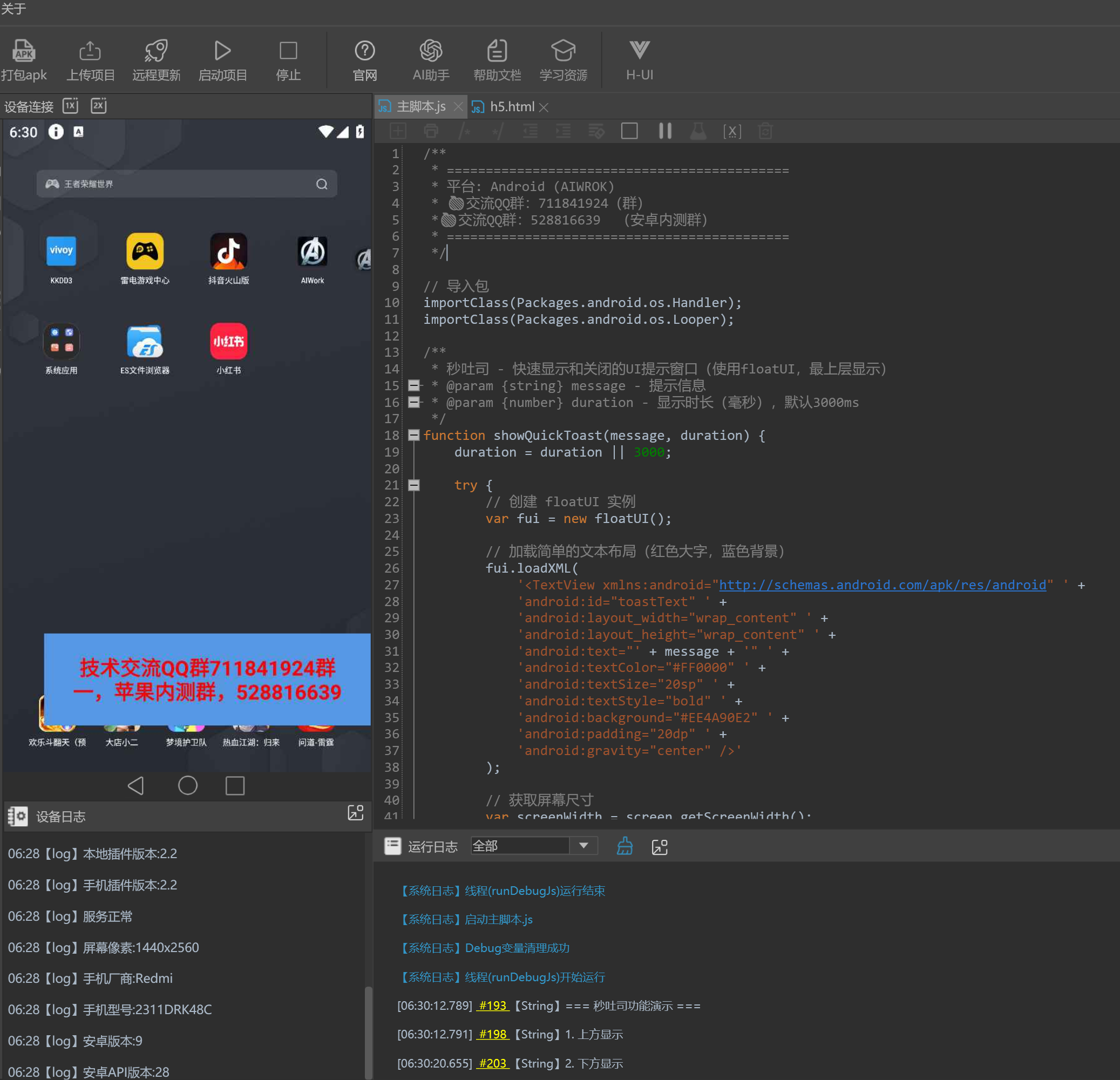Image resolution: width=1120 pixels, height=1080 pixels.
Task: Click the 打包apk package icon
Action: (23, 51)
